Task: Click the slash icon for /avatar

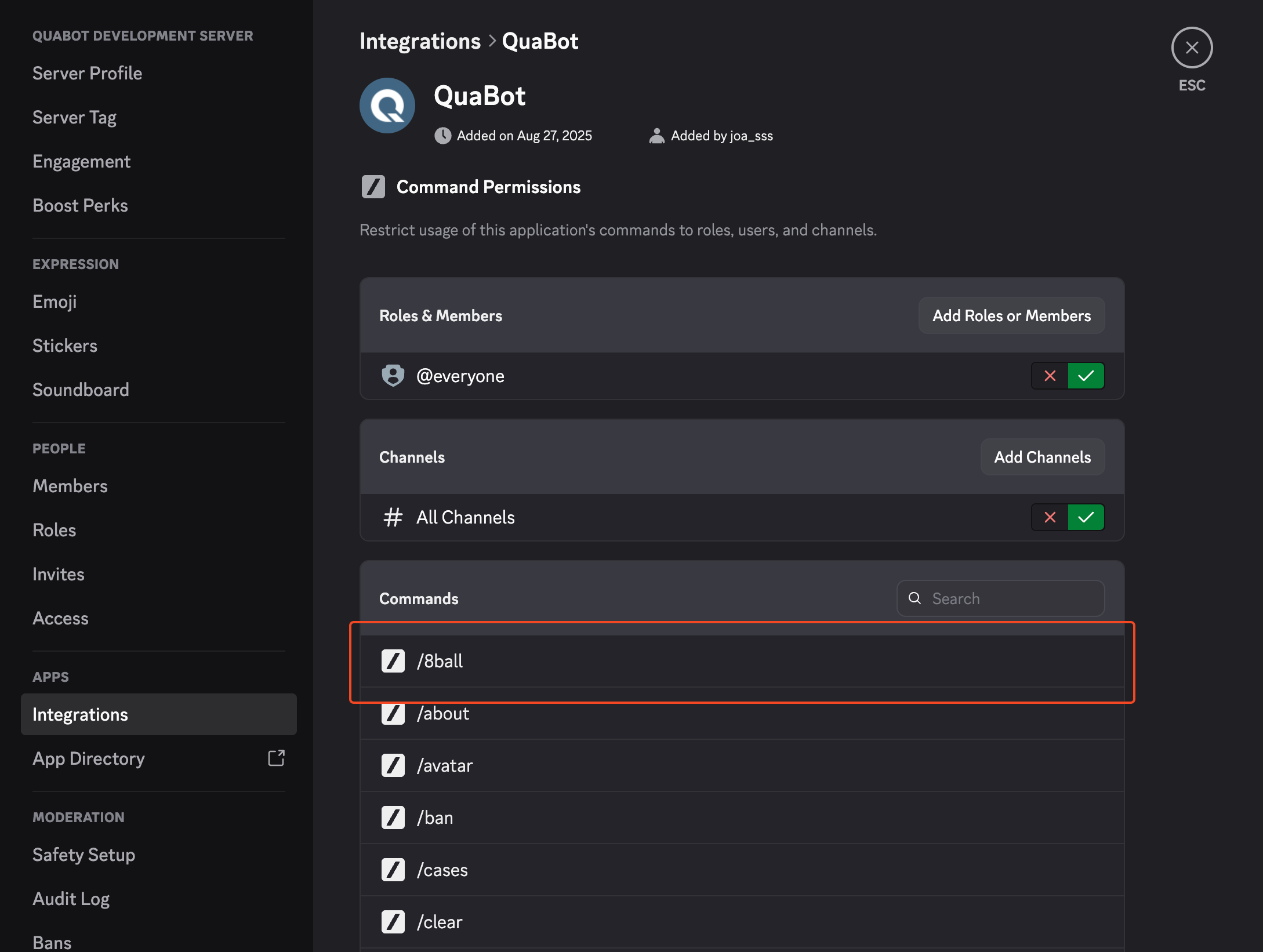Action: point(393,765)
